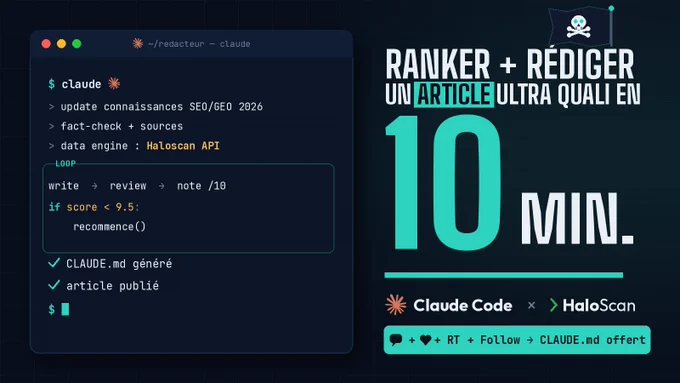Click the 'article publié' text
This screenshot has height=383, width=680.
click(112, 286)
